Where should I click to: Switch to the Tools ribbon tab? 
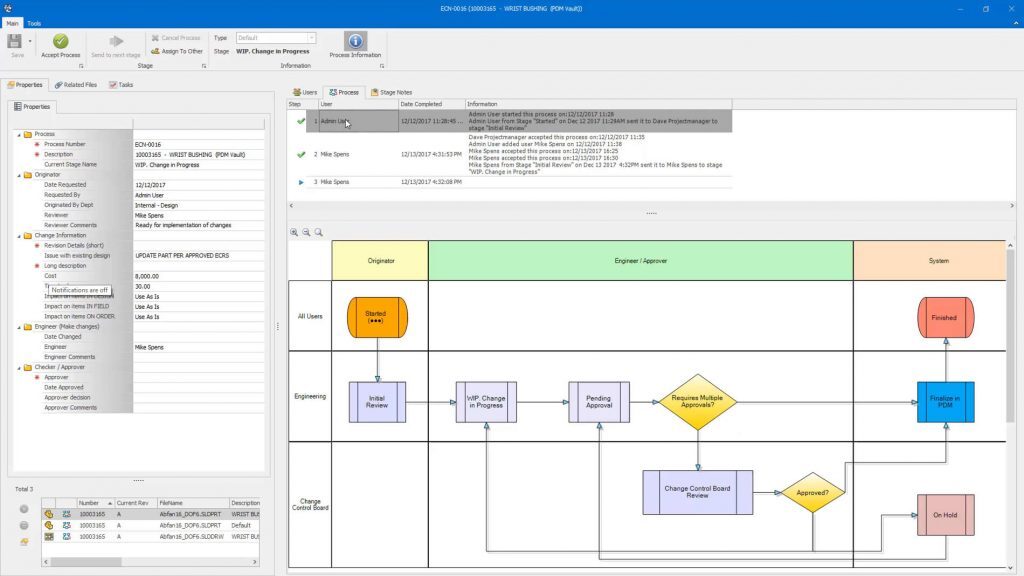click(x=34, y=24)
